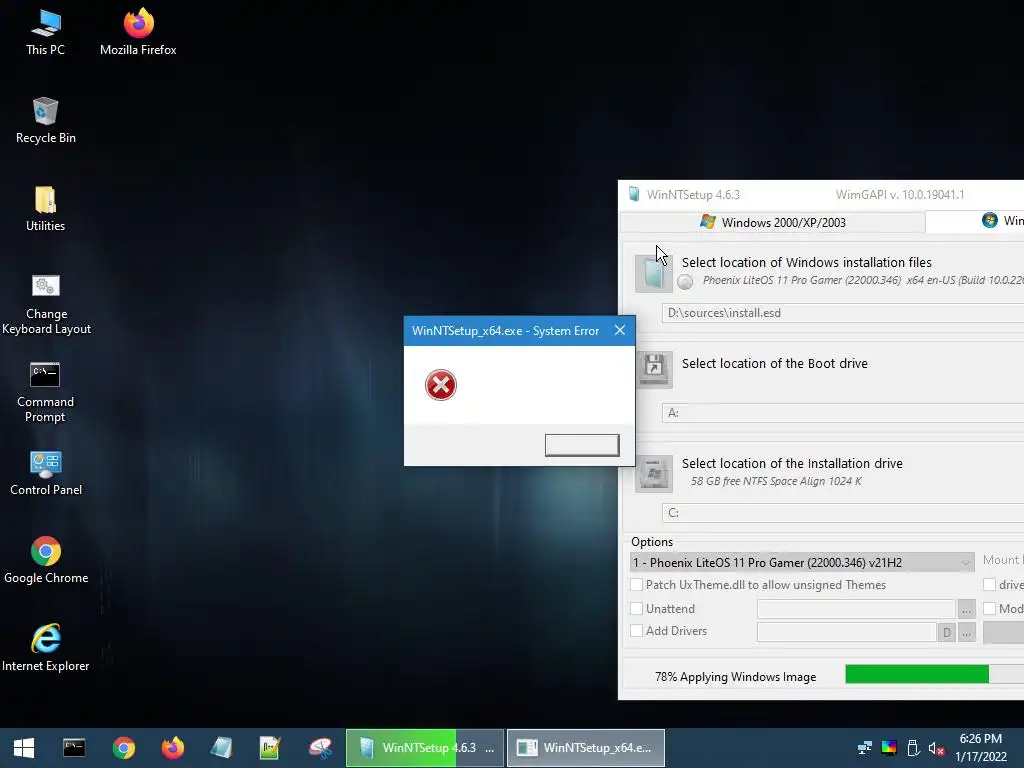Click the colorful display tray icon
This screenshot has width=1024, height=768.
(889, 748)
